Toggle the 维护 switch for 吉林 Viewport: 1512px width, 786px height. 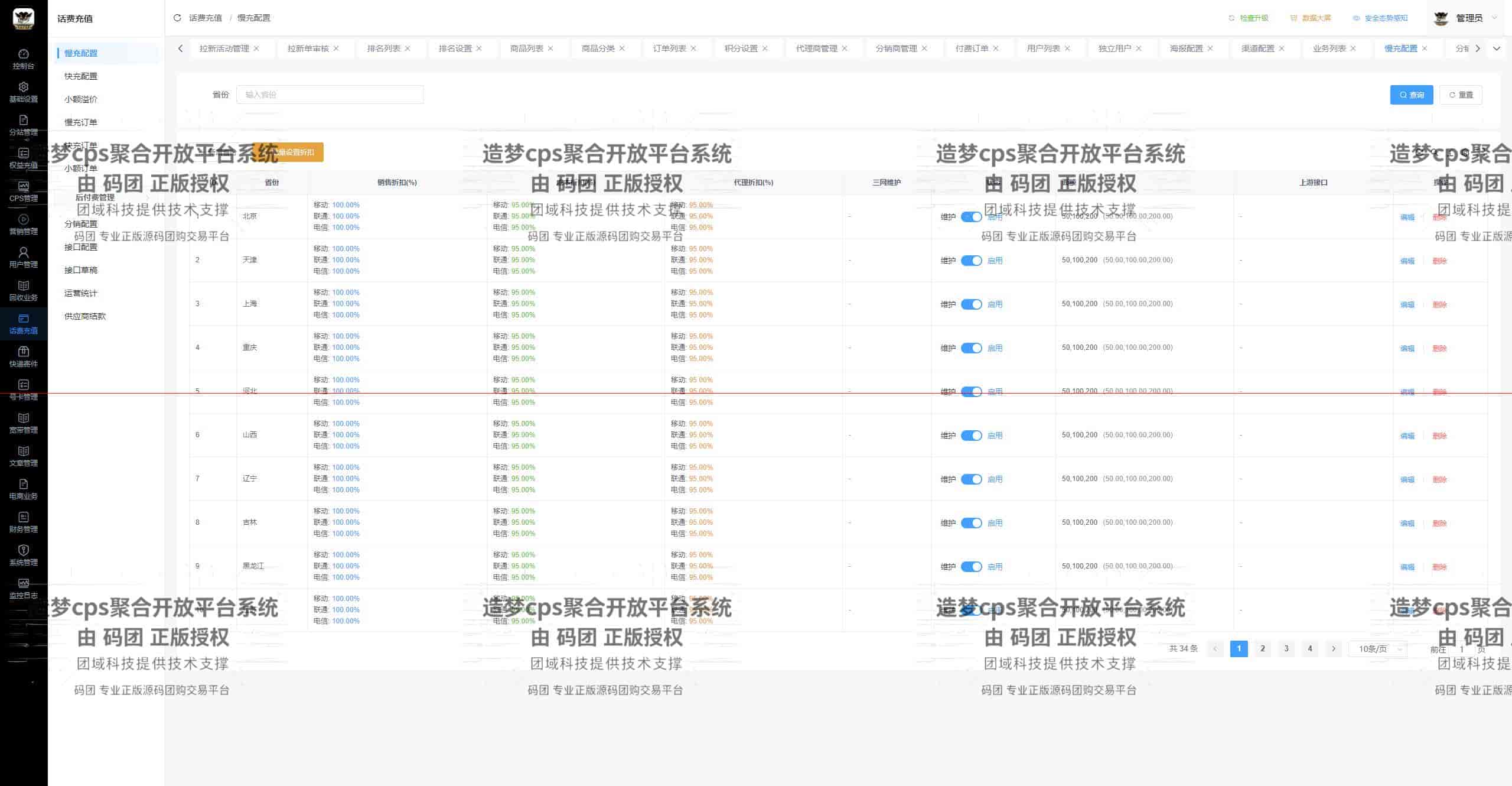[x=971, y=523]
